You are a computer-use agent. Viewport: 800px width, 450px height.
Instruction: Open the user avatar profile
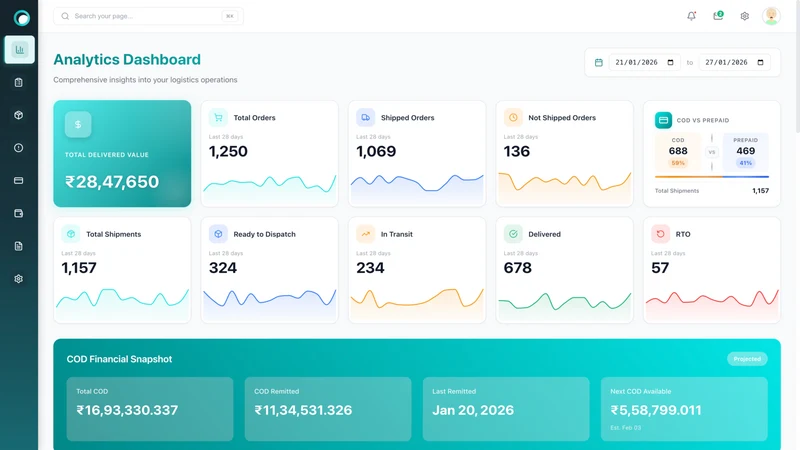[x=771, y=16]
